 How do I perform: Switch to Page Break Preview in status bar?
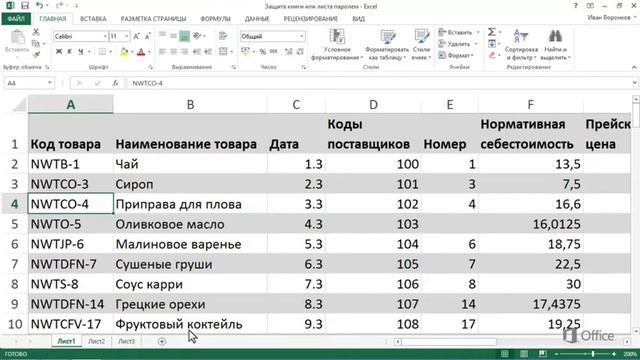[x=542, y=353]
